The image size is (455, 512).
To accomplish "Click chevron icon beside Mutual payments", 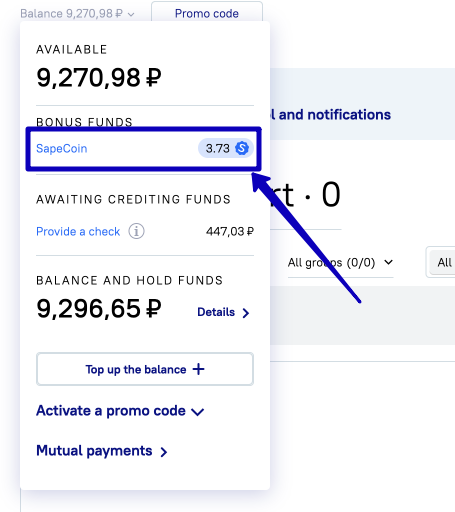I will 164,452.
